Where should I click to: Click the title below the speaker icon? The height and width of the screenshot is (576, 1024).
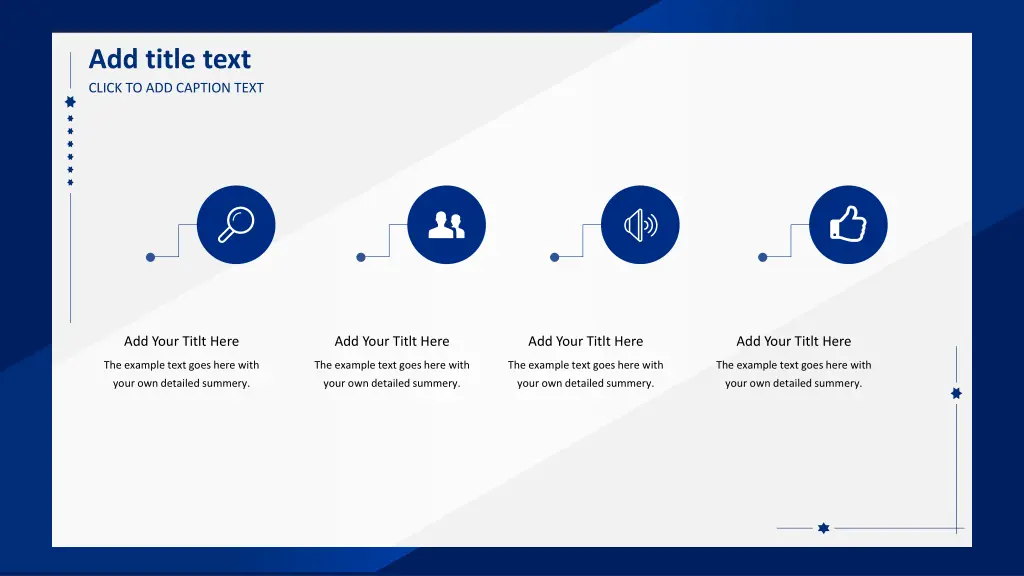(x=586, y=341)
